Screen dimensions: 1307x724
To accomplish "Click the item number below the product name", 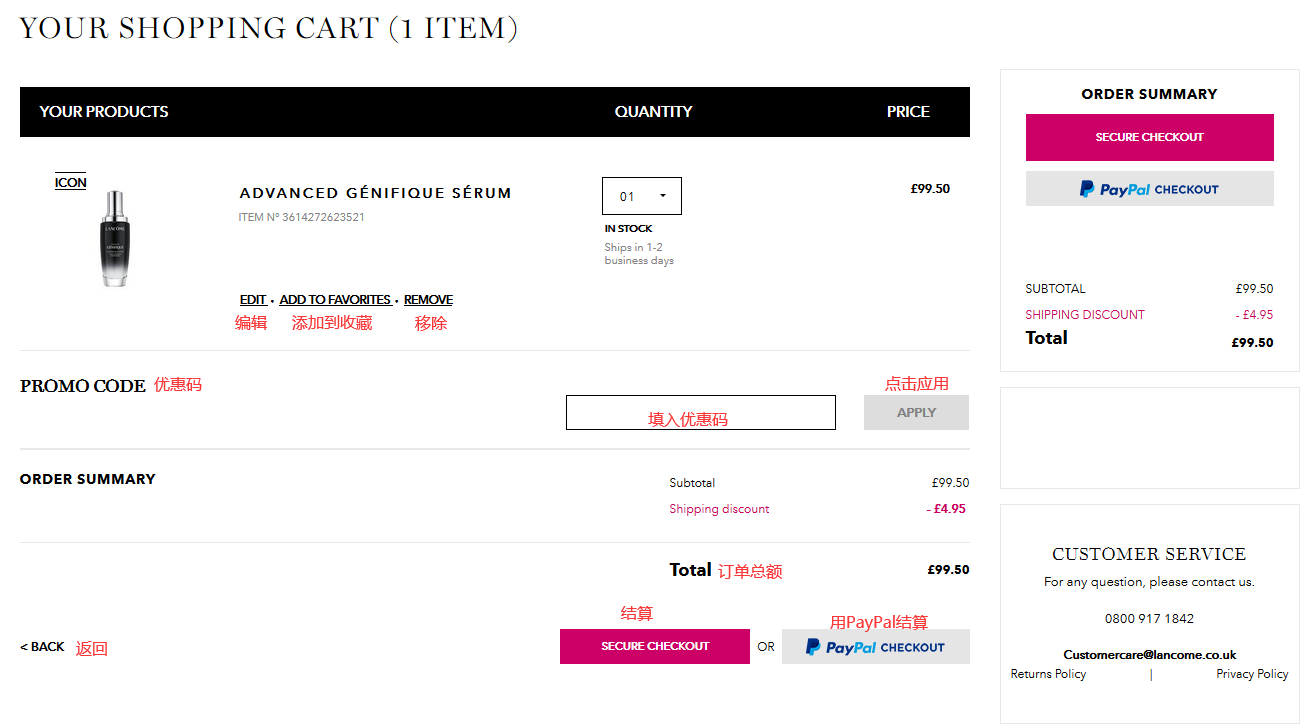I will tap(301, 217).
